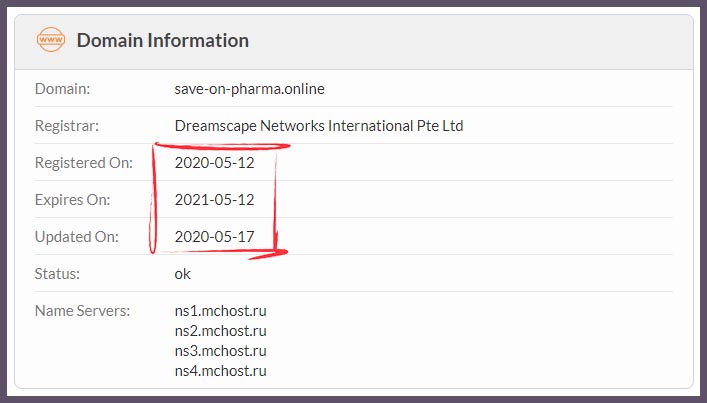Click the ns1.mchost.ru name server

click(220, 311)
